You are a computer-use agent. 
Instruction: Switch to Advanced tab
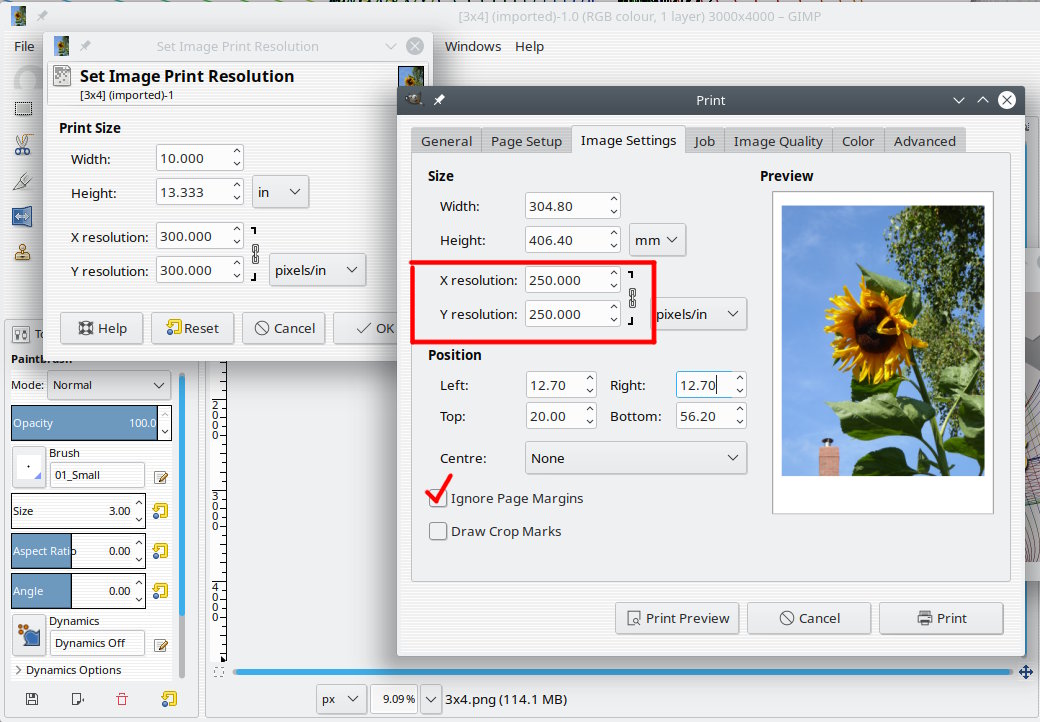925,141
